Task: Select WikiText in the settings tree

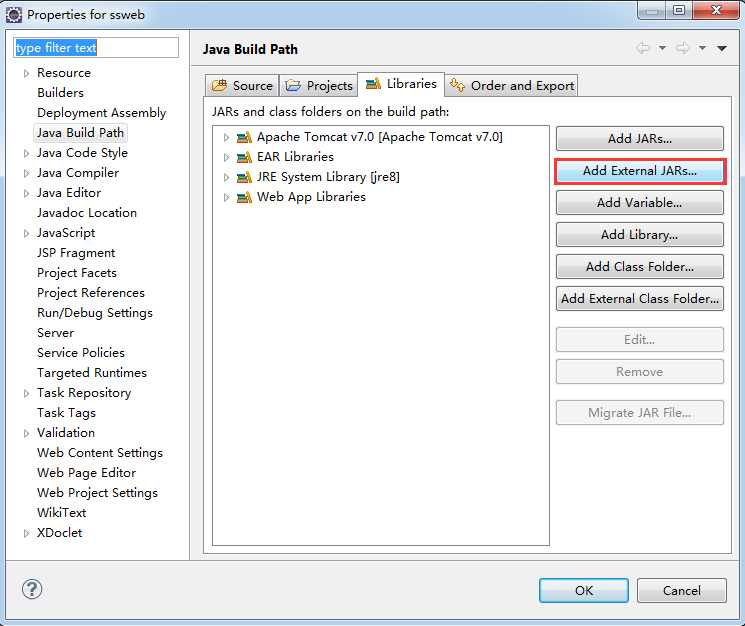Action: tap(62, 513)
